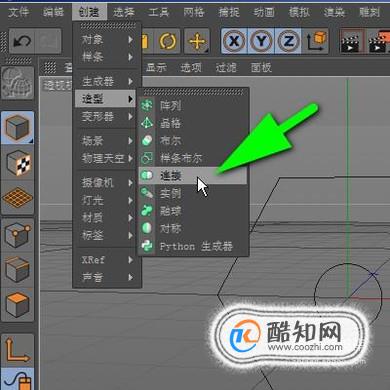Expand the 摄像机 submenu
The height and width of the screenshot is (390, 390).
coord(107,183)
